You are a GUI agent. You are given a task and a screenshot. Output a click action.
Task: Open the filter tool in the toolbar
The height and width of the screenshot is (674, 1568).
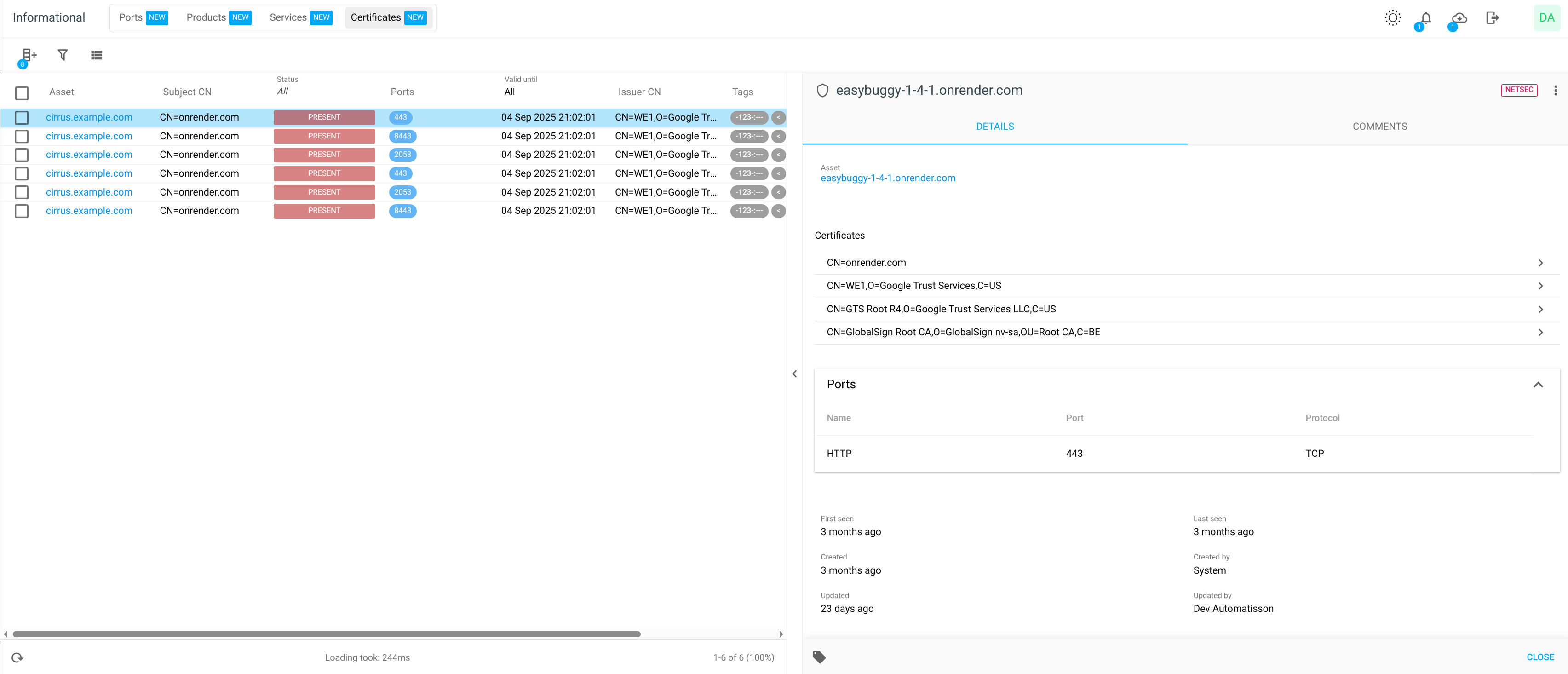point(63,55)
